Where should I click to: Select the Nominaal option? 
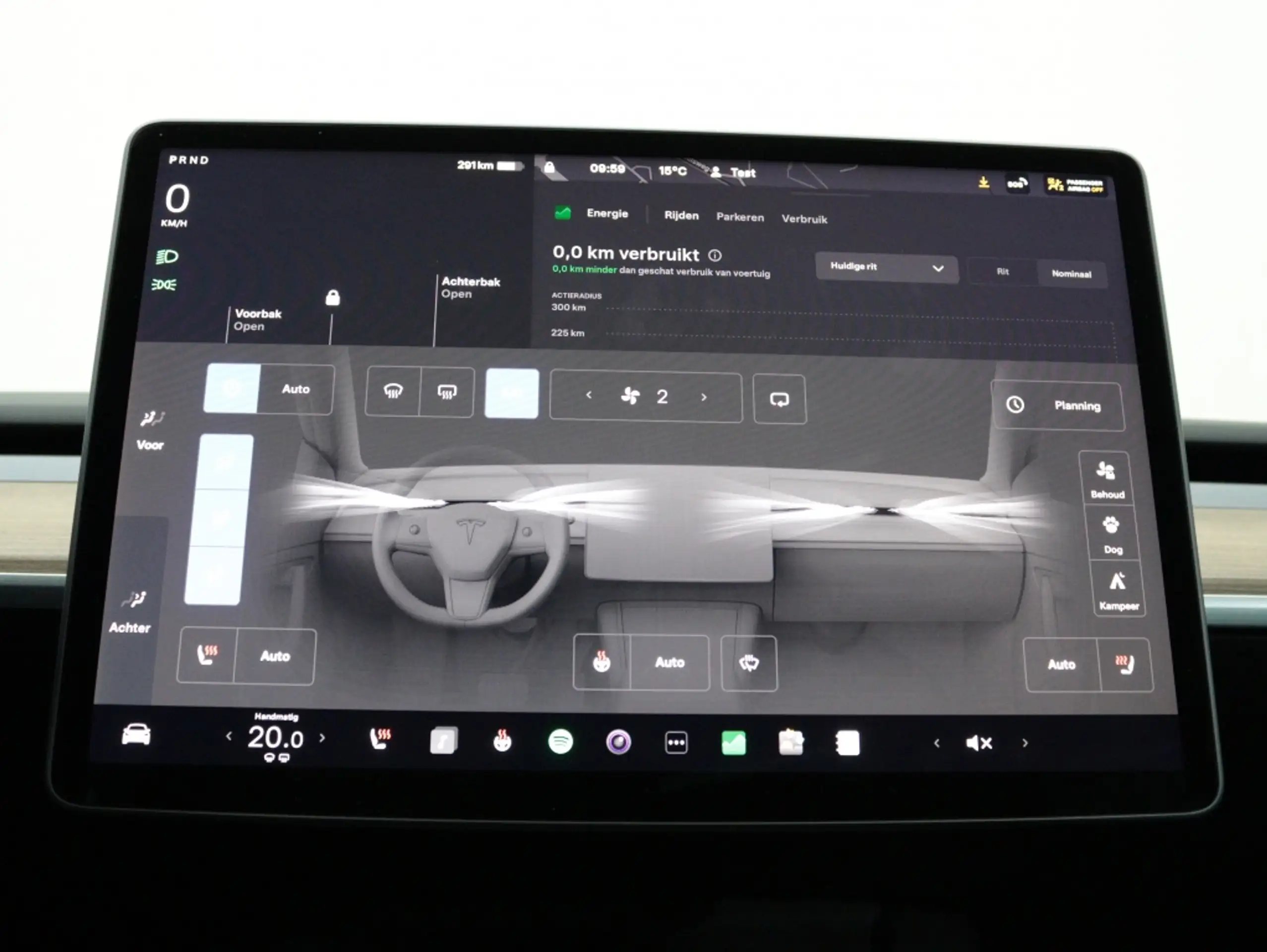(1071, 274)
